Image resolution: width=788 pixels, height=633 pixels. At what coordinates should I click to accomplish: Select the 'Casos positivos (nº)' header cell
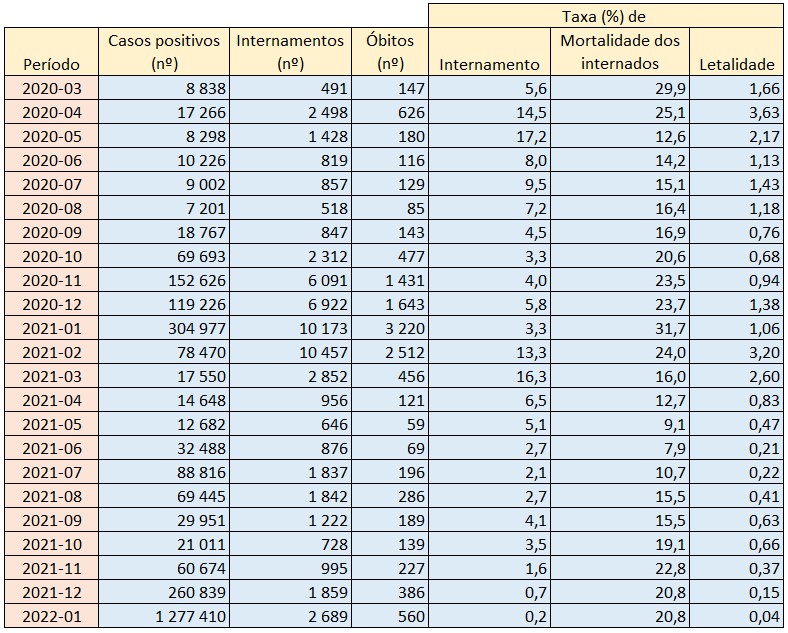pos(162,52)
